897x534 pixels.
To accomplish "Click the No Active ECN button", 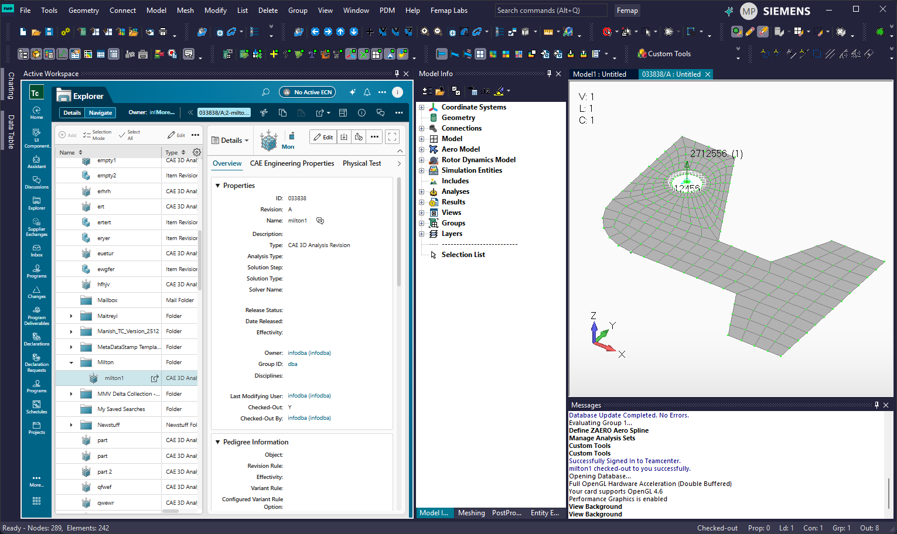I will (x=307, y=92).
